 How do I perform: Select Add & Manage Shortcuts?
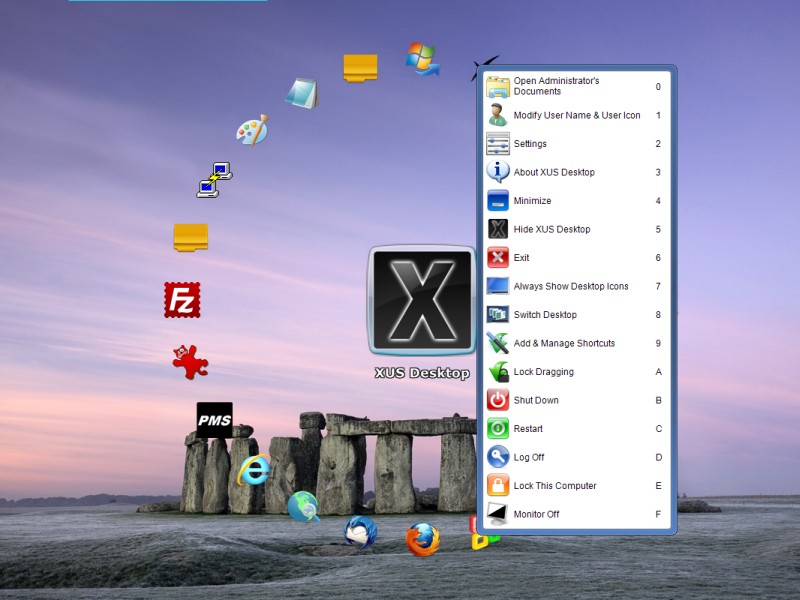click(564, 343)
